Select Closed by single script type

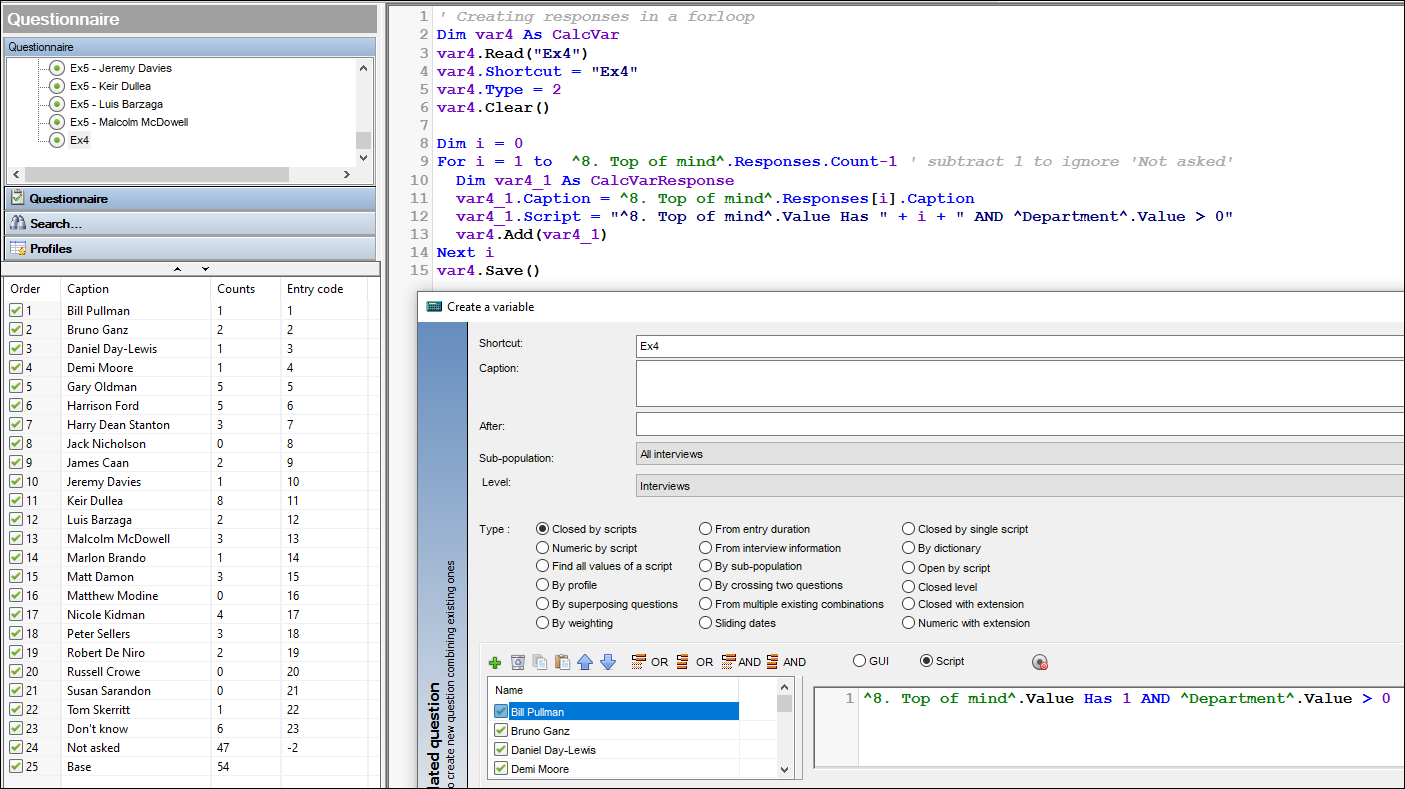point(908,529)
